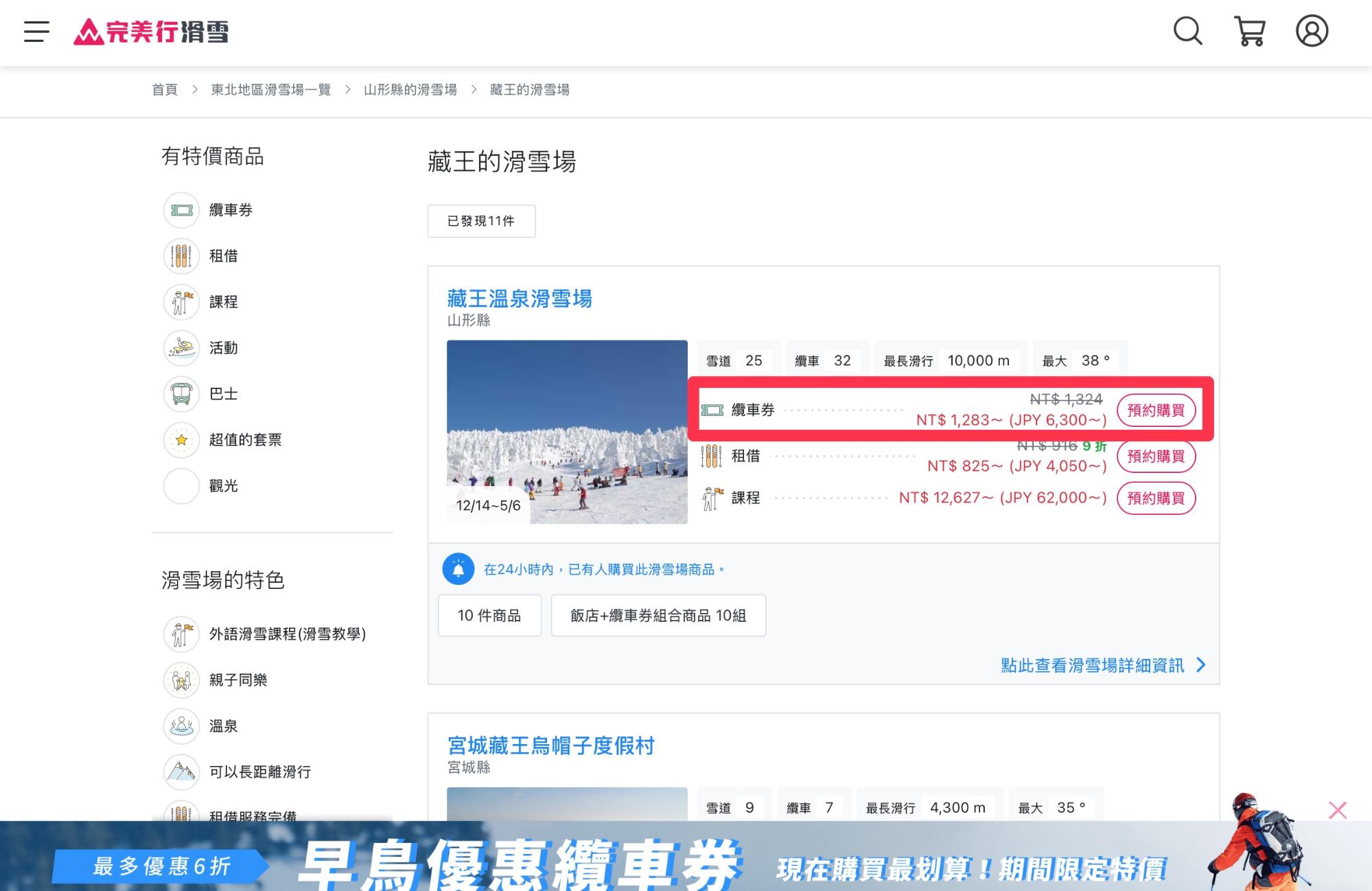Click the 親子同樂 family icon
The width and height of the screenshot is (1372, 891).
click(181, 680)
